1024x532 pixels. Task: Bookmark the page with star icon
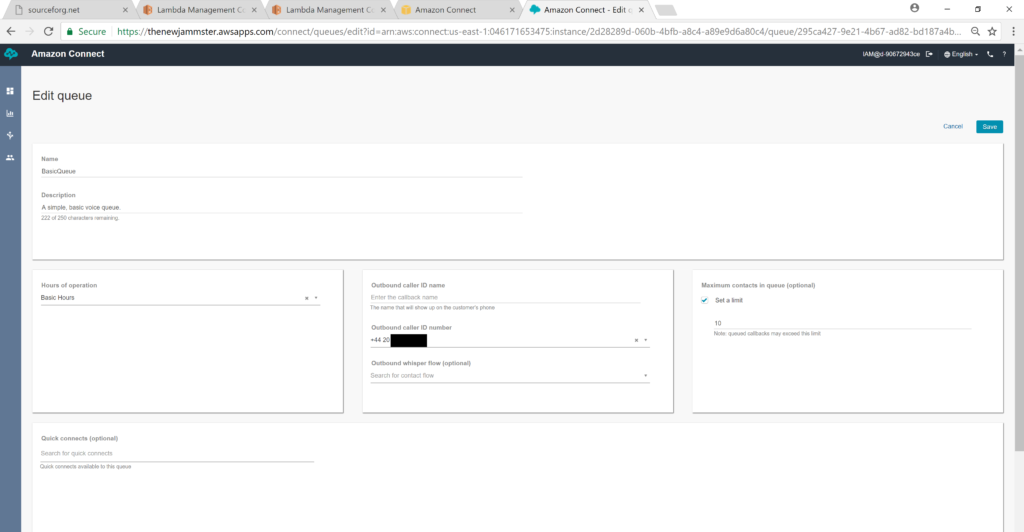point(992,31)
